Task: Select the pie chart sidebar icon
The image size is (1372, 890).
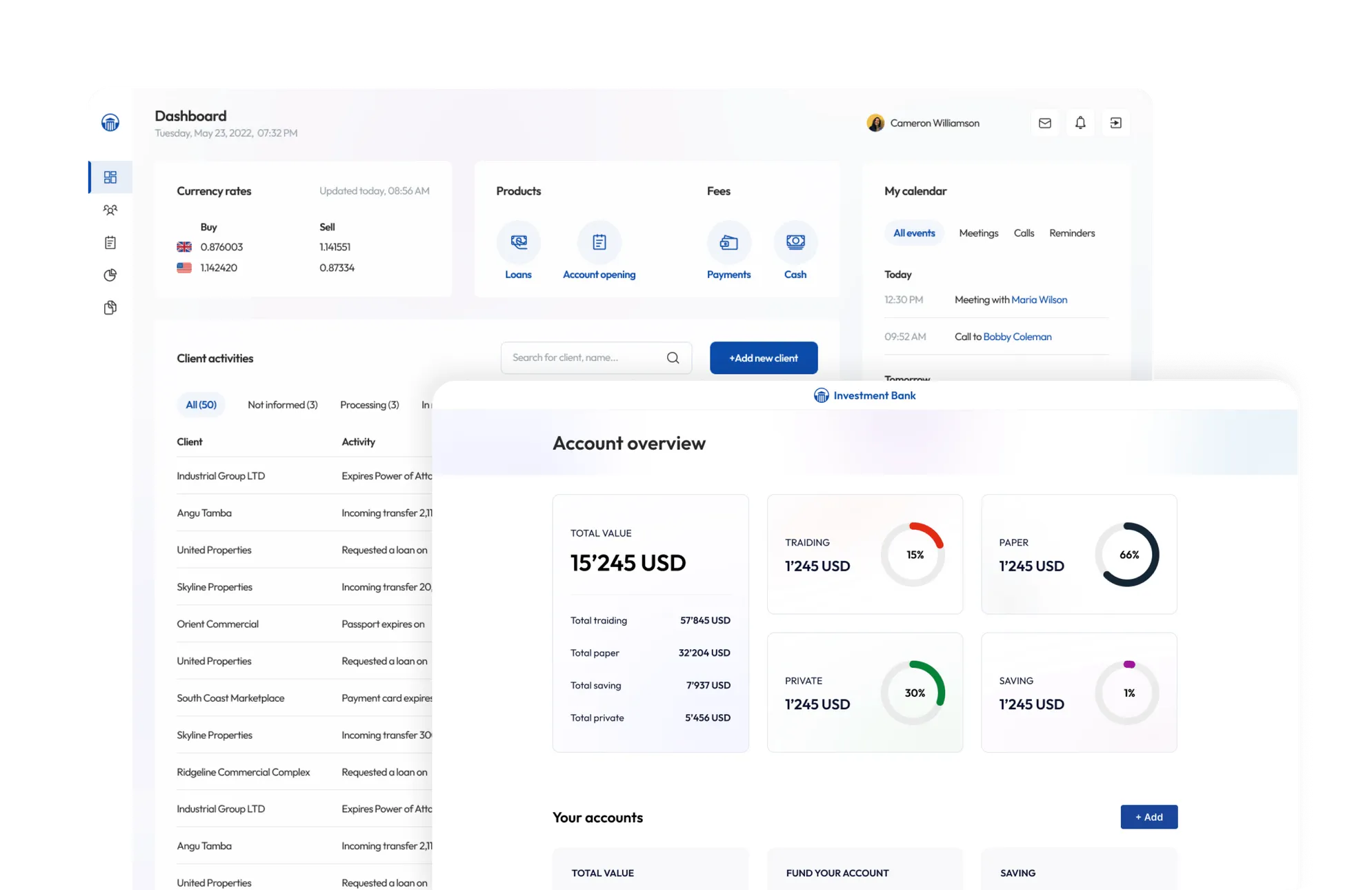Action: [110, 275]
